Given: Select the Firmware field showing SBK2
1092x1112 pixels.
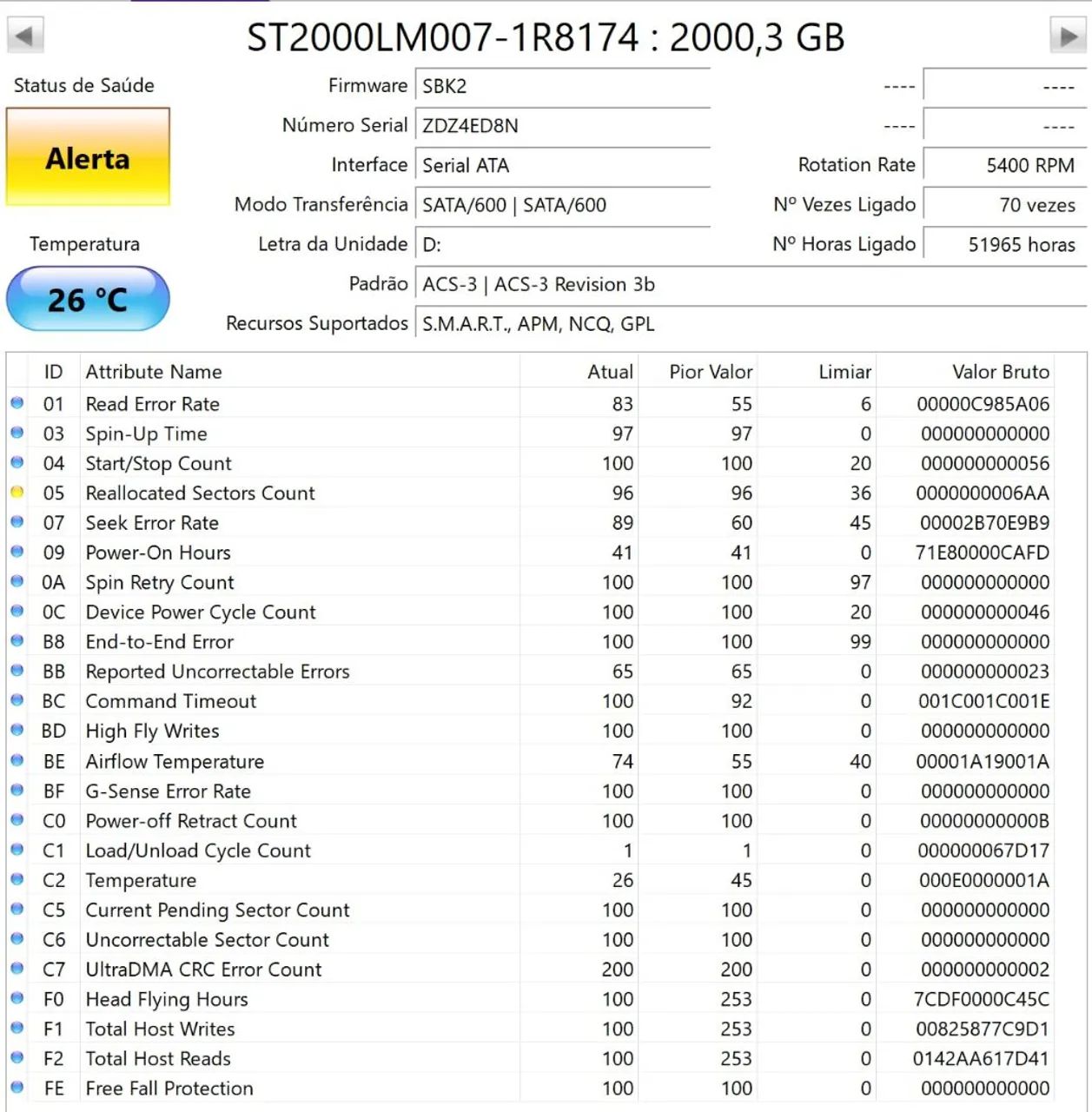Looking at the screenshot, I should [x=563, y=86].
